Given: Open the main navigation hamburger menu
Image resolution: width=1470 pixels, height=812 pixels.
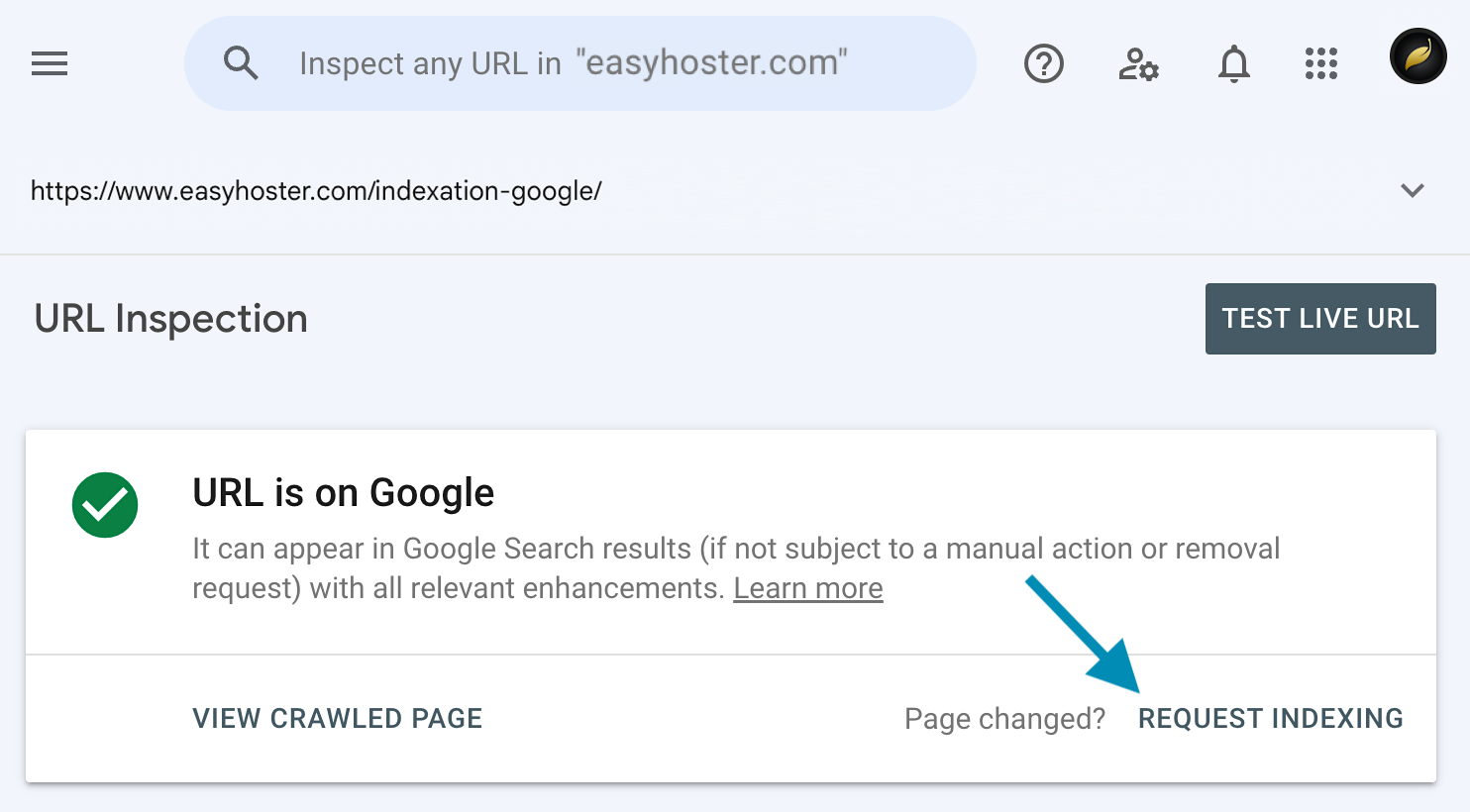Looking at the screenshot, I should pos(50,64).
